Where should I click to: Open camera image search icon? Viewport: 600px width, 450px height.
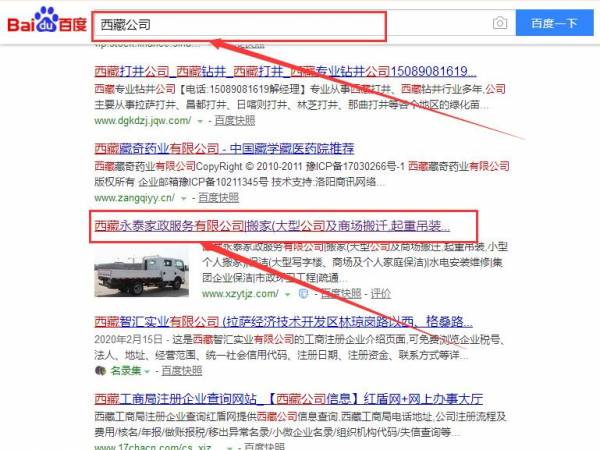500,23
